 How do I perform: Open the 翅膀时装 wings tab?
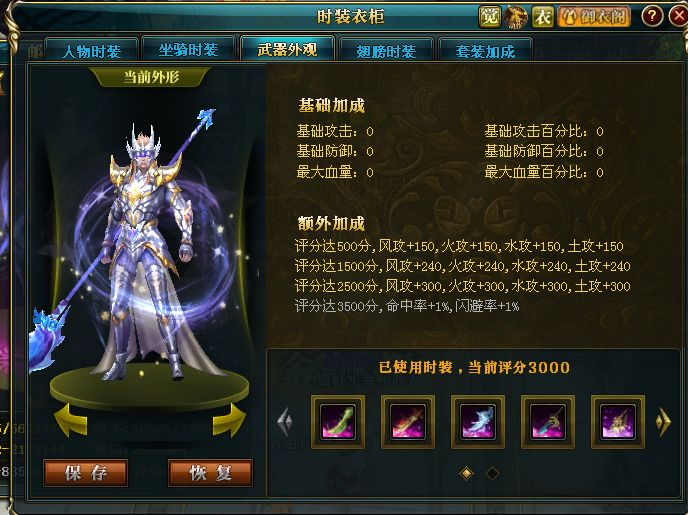(386, 51)
